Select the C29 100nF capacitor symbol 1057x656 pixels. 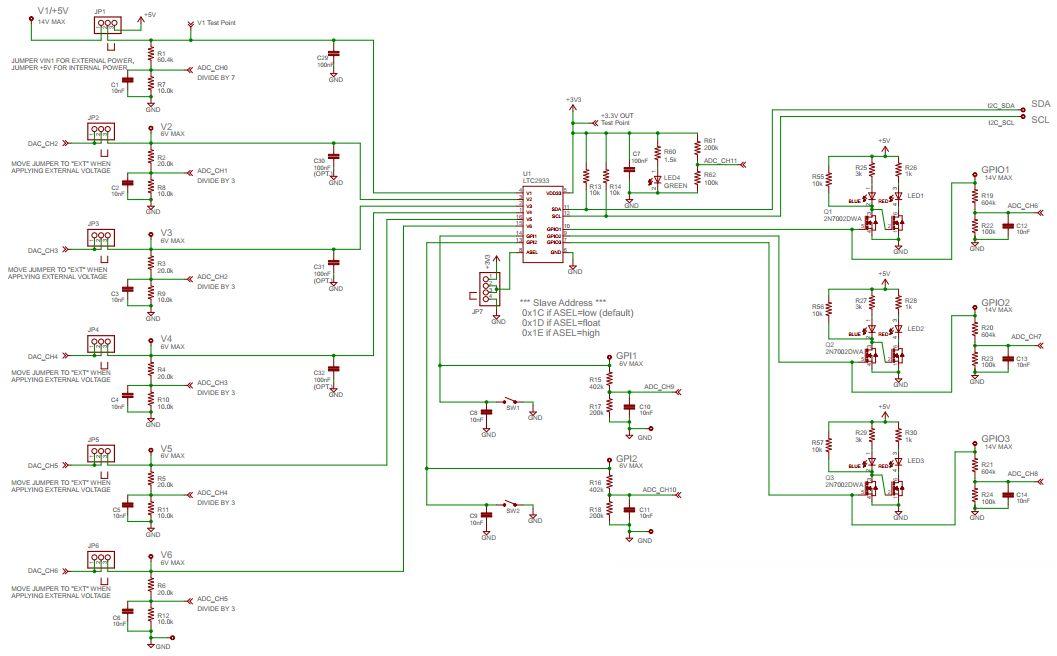pos(333,54)
